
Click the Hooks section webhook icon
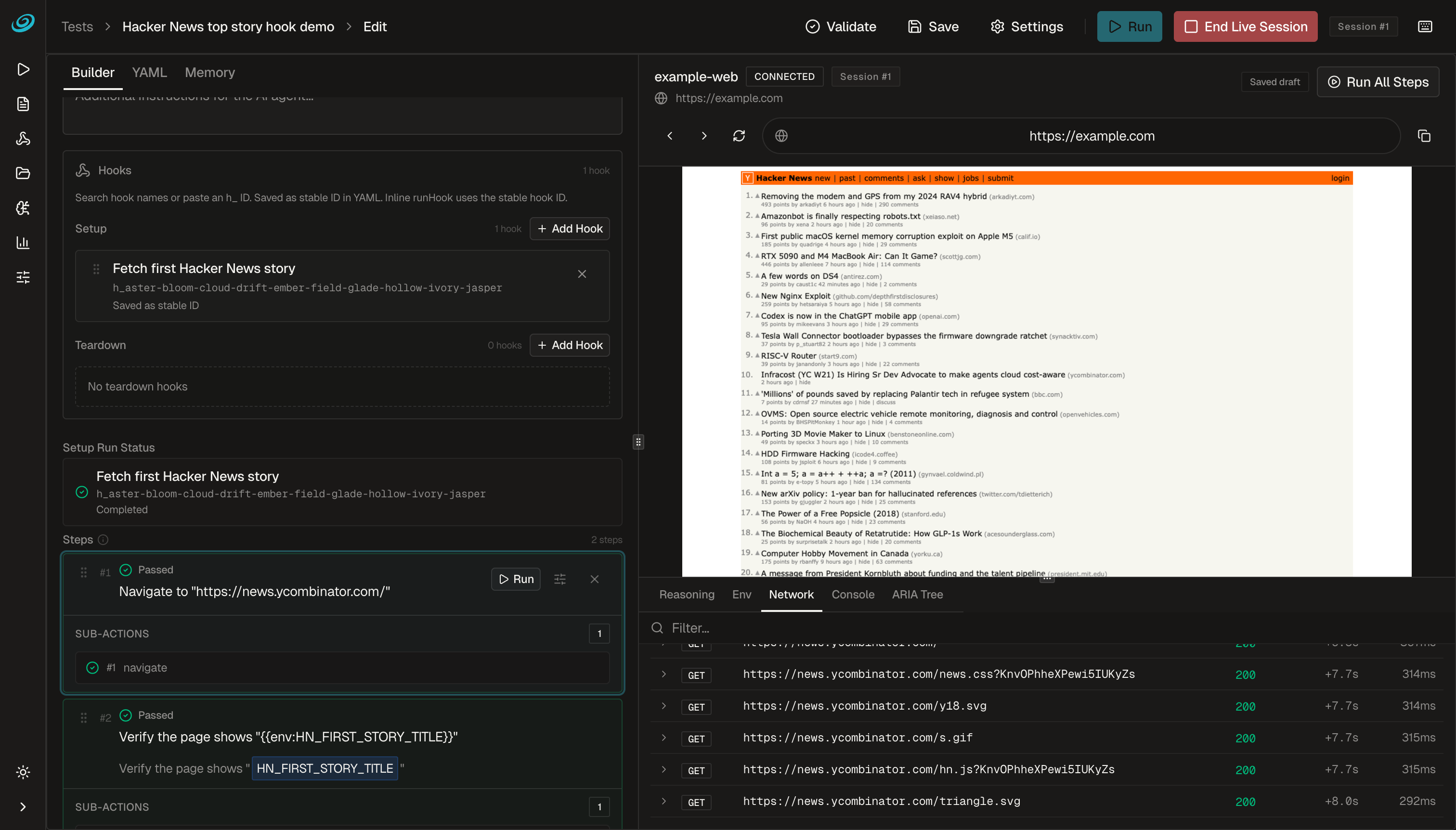coord(83,170)
